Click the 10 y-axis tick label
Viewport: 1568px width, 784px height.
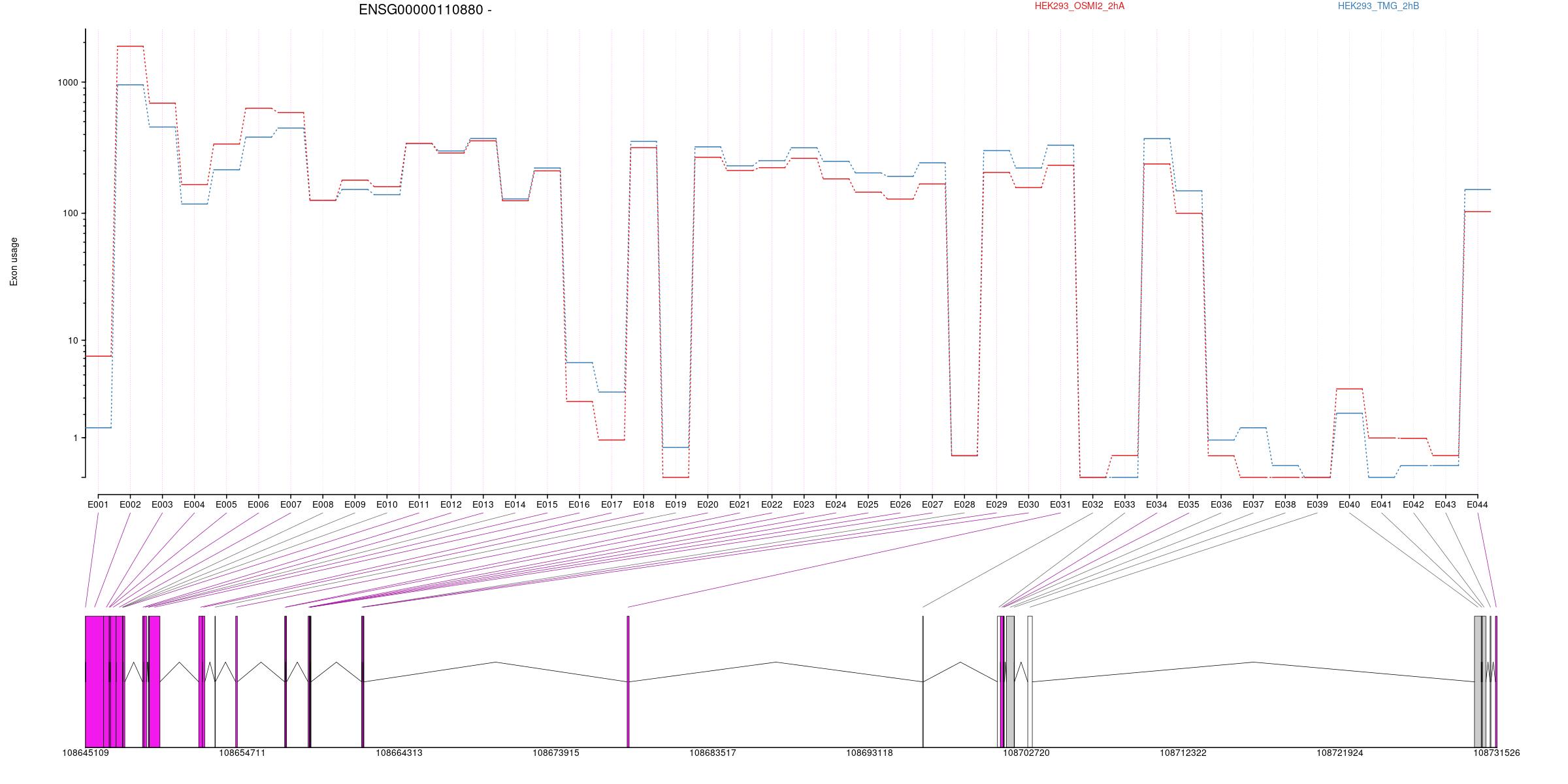[x=73, y=340]
